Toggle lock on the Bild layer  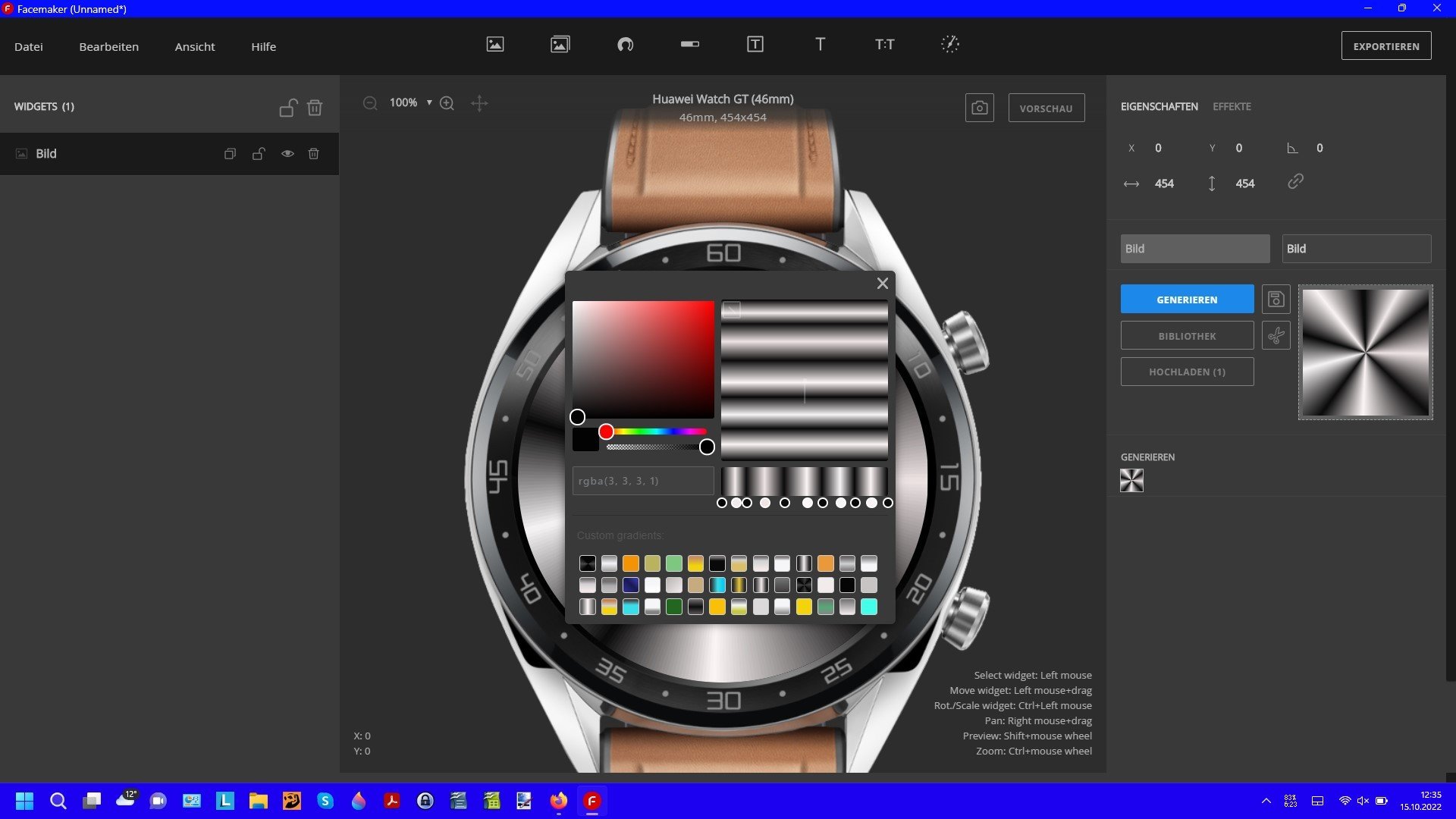259,154
